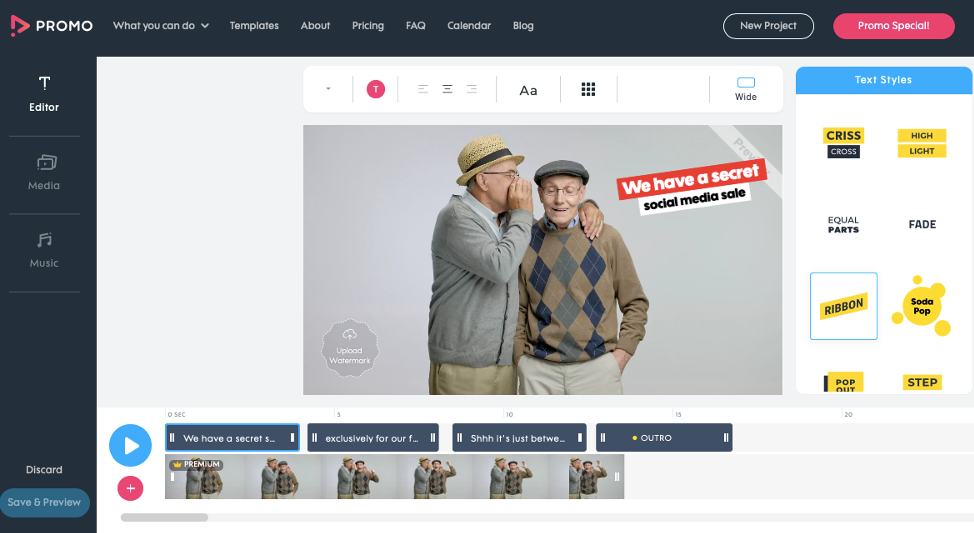Viewport: 974px width, 533px height.
Task: Click the timeline horizontal scrollbar
Action: (165, 517)
